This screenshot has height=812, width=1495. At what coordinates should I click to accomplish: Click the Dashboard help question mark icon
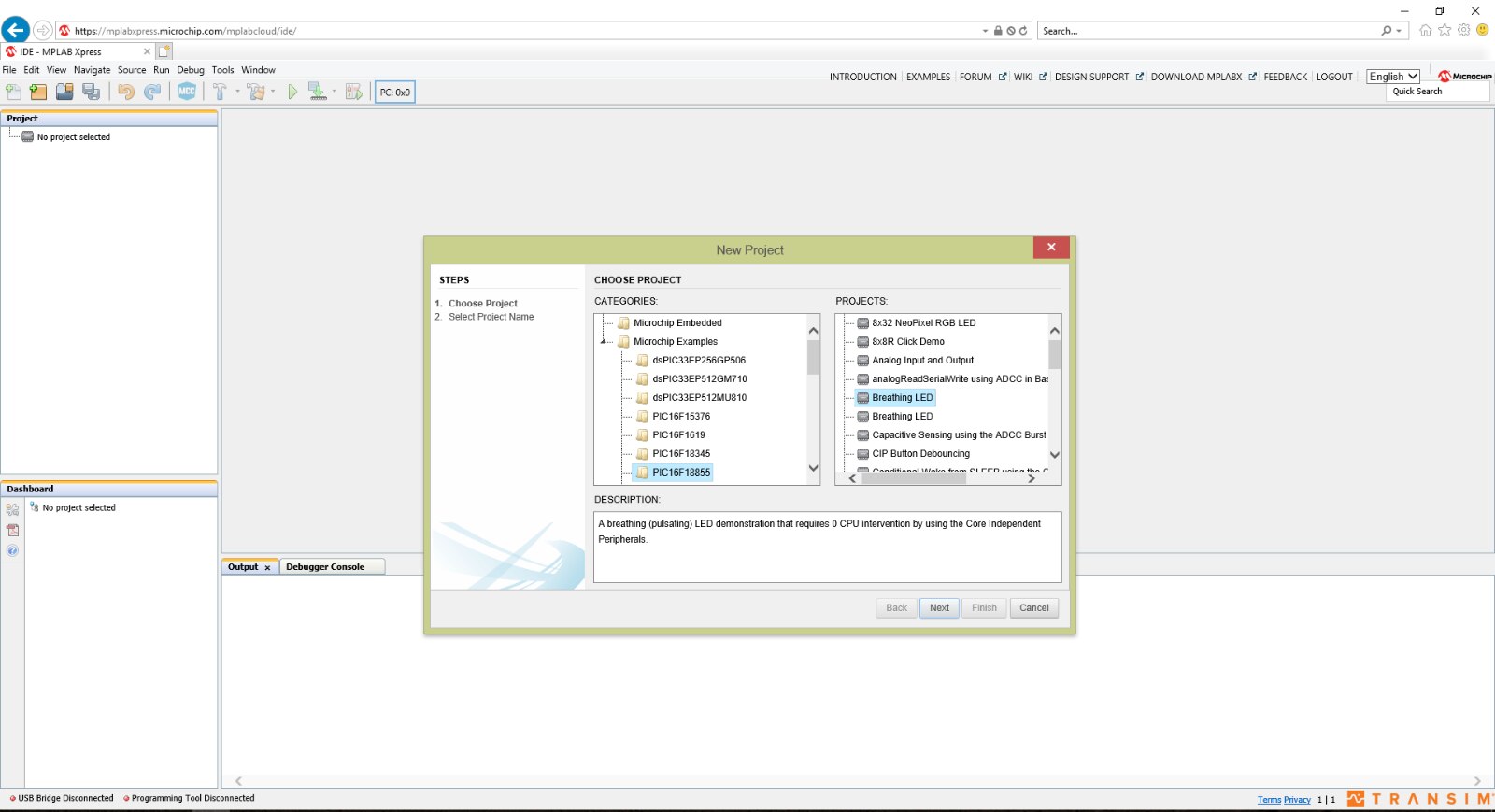point(12,550)
